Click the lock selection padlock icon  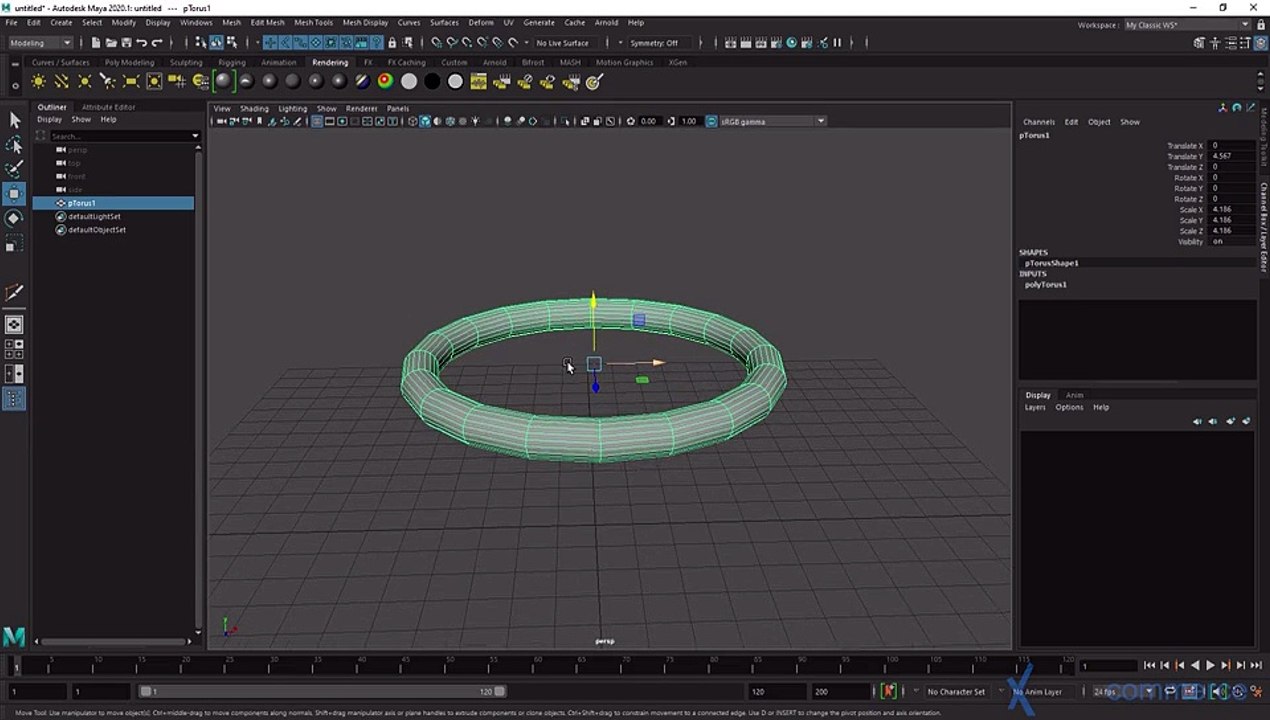click(x=392, y=43)
